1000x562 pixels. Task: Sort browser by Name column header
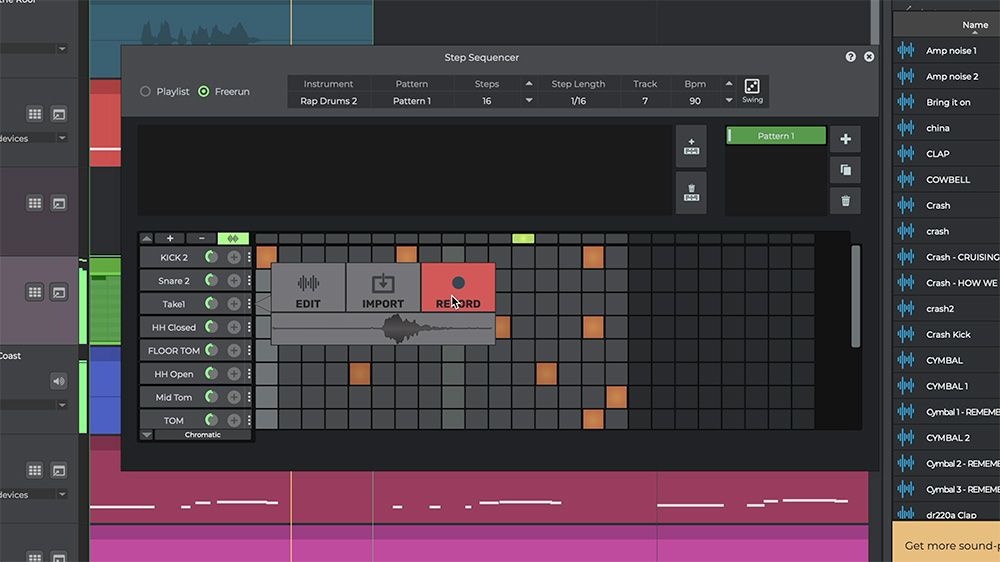(975, 25)
